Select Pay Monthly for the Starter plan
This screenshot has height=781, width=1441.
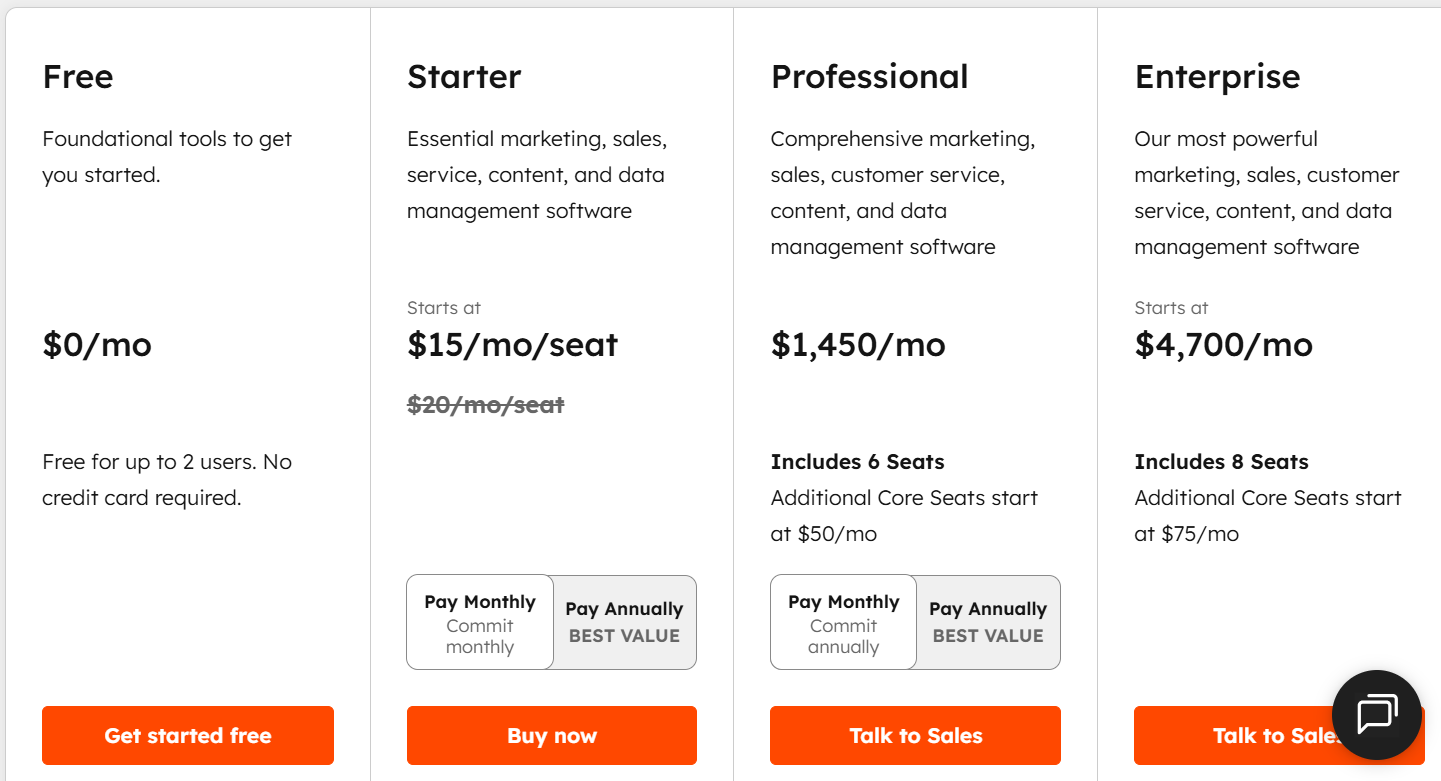pyautogui.click(x=480, y=622)
